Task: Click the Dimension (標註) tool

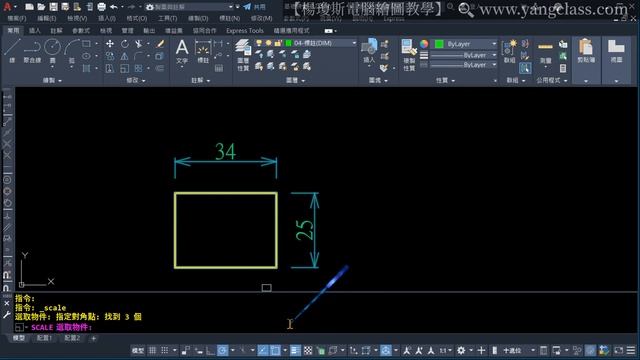Action: click(x=203, y=51)
